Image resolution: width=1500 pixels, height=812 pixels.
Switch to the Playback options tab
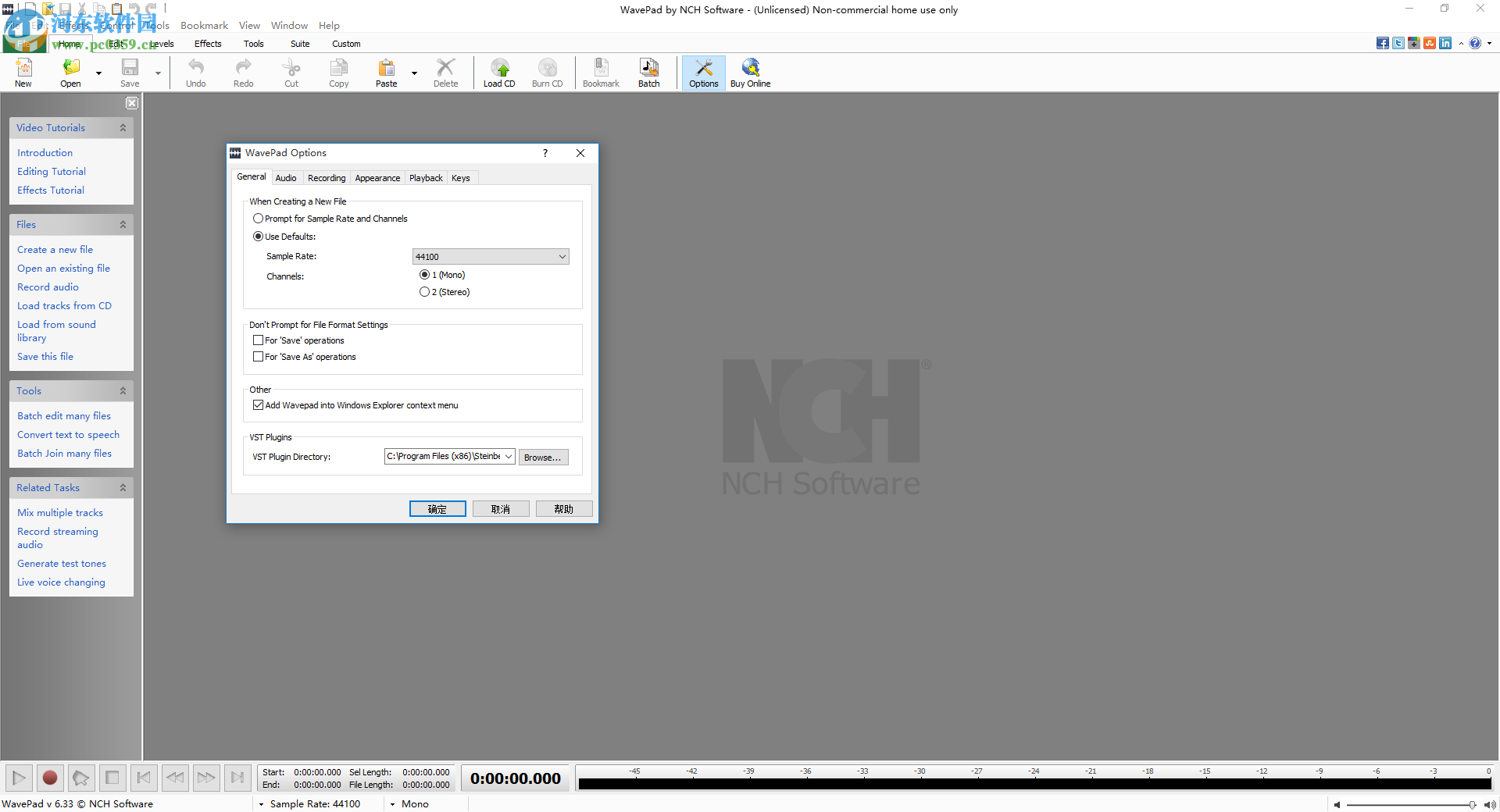coord(426,178)
